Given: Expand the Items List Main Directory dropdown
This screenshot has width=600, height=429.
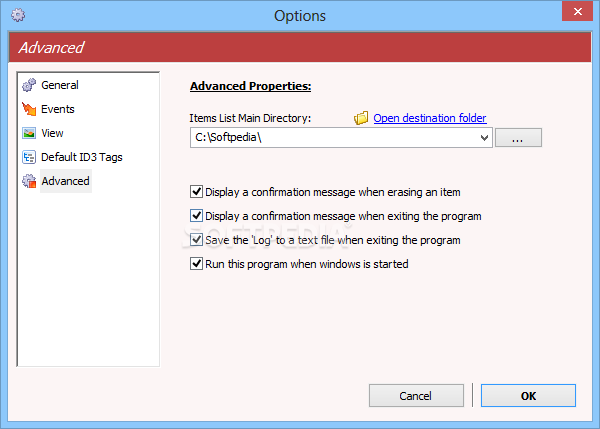Looking at the screenshot, I should (x=484, y=138).
